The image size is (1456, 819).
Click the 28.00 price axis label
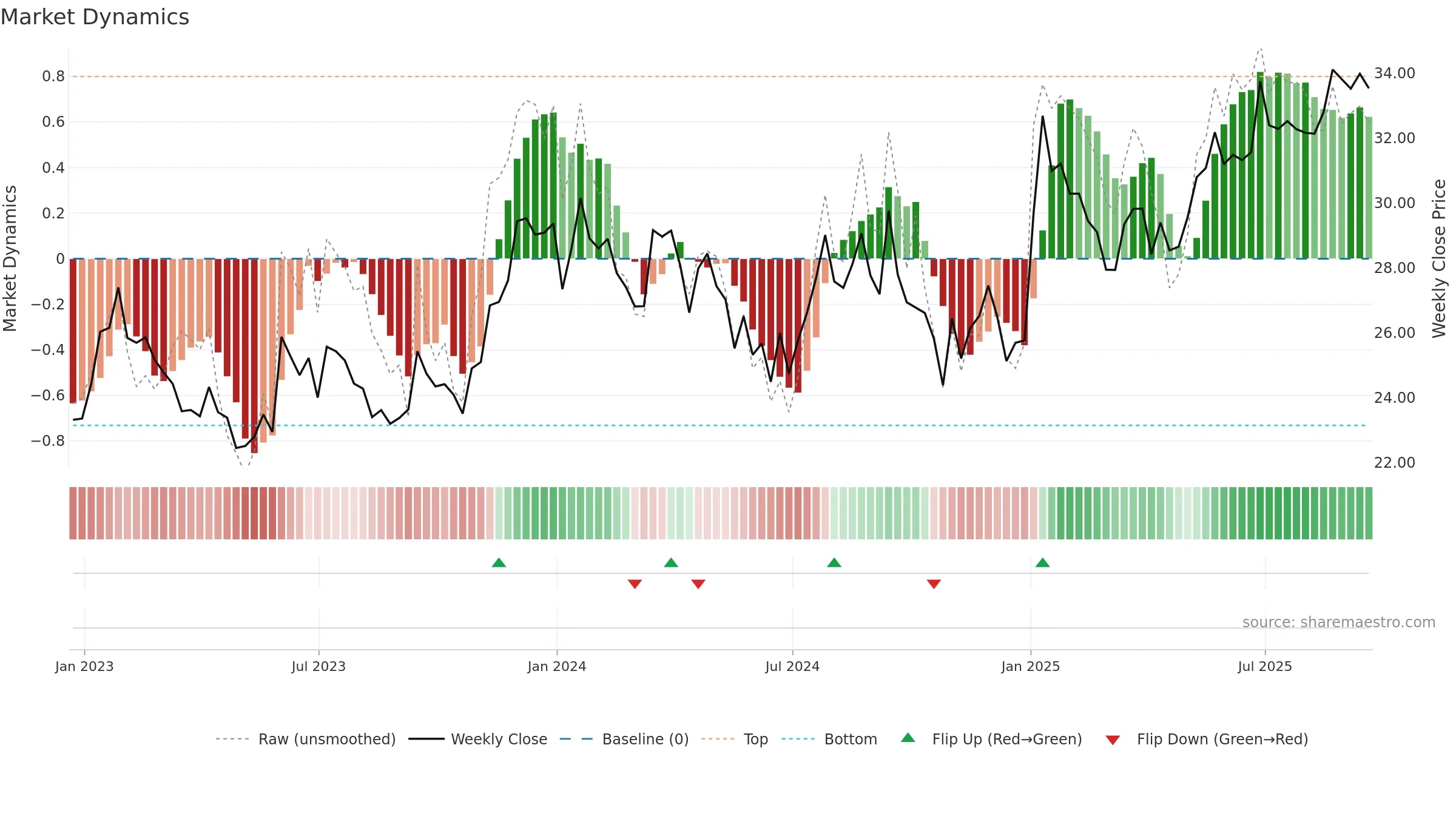[x=1395, y=268]
